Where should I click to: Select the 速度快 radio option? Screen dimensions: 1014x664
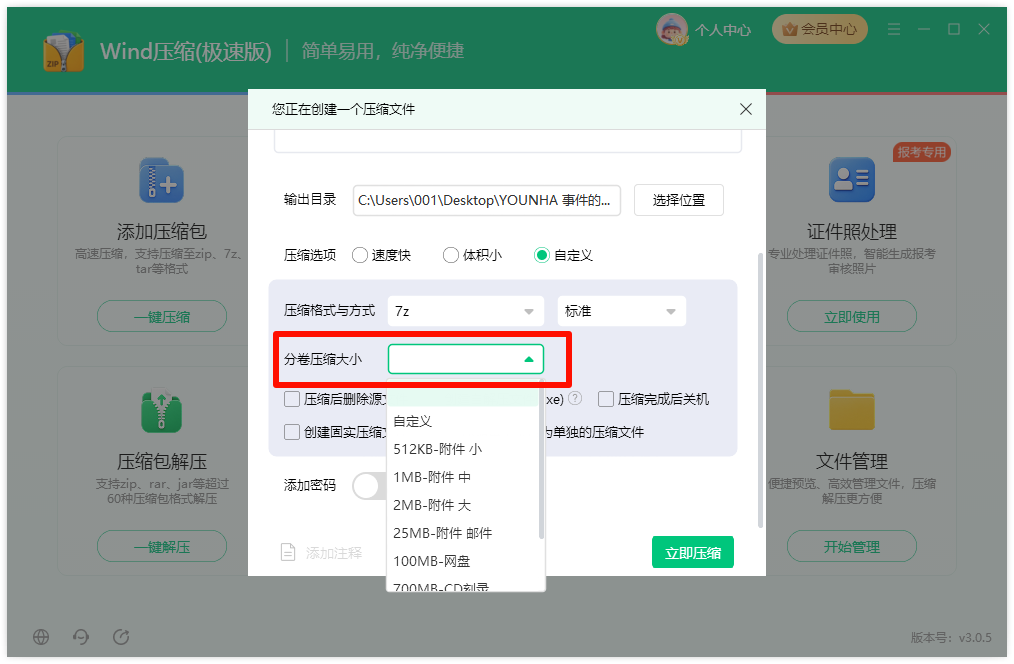click(x=360, y=255)
